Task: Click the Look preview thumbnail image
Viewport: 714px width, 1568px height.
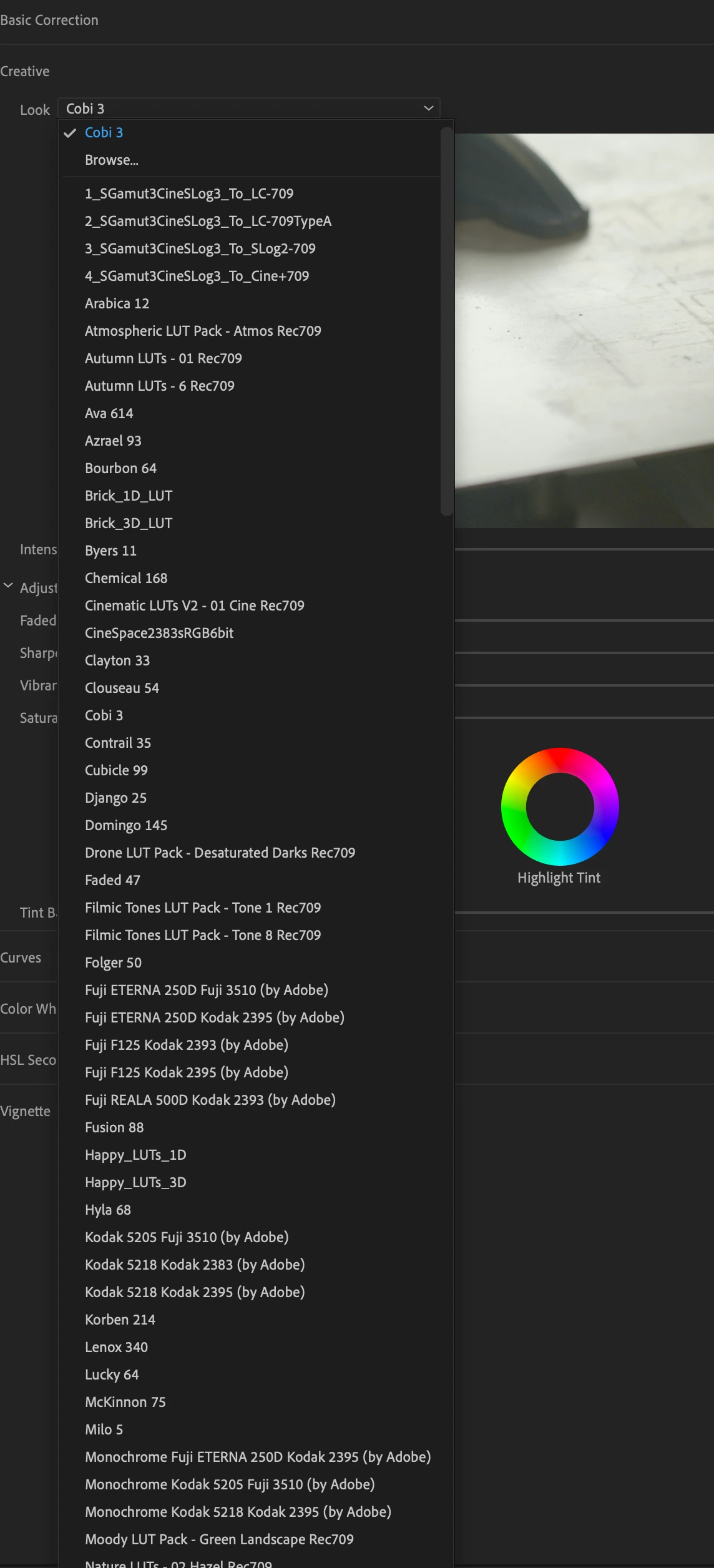Action: pos(584,331)
